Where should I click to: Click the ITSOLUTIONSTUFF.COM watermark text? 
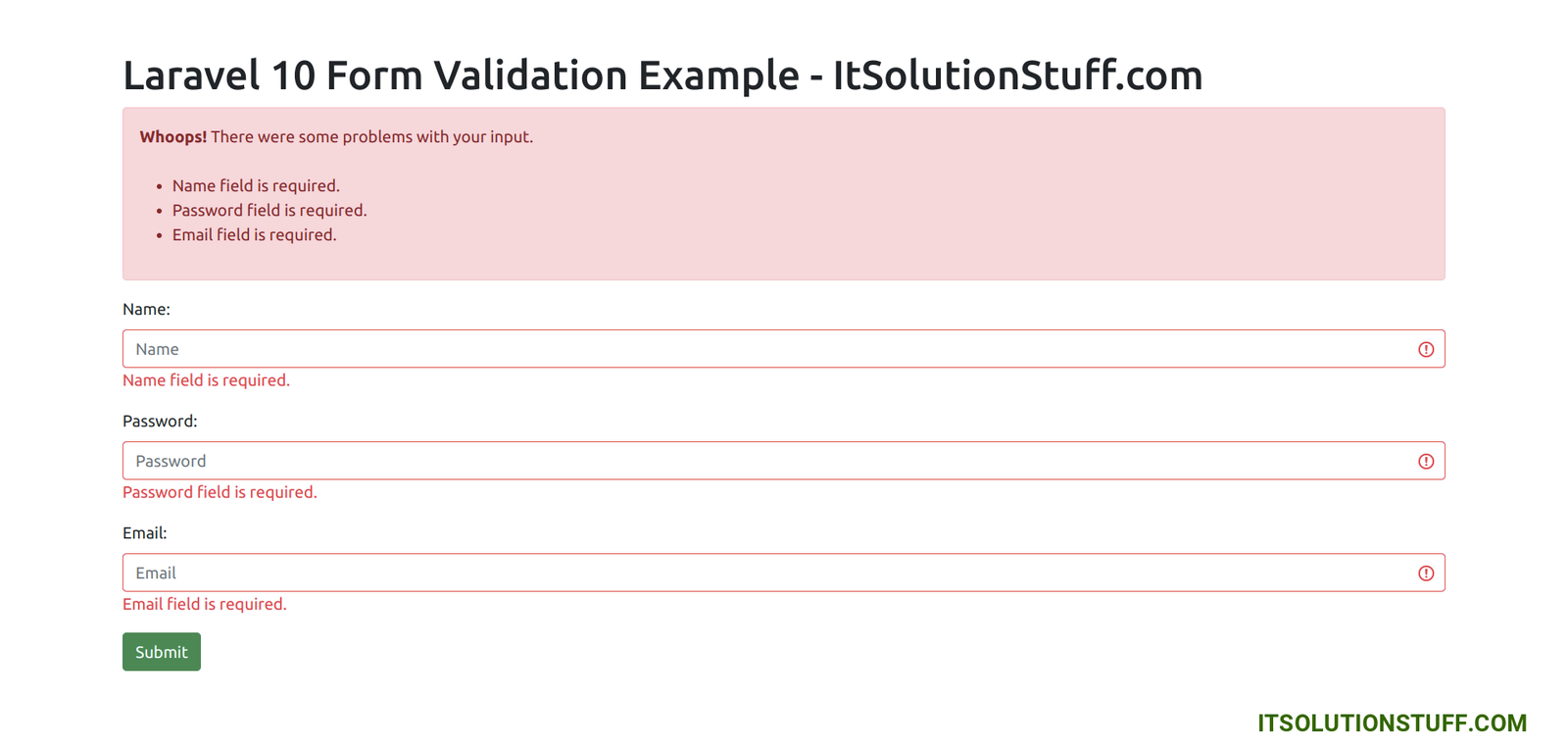pyautogui.click(x=1392, y=723)
